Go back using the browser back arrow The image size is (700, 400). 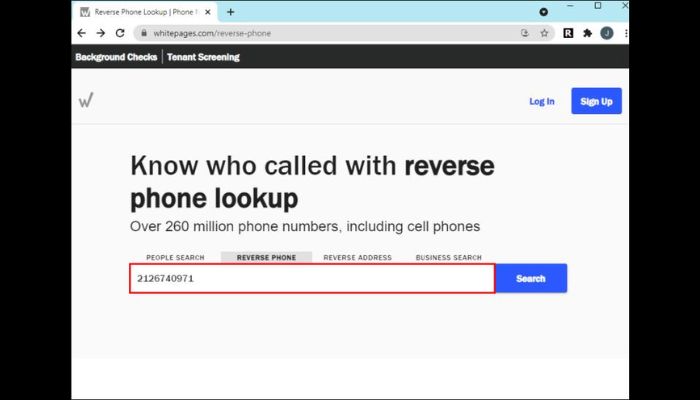point(81,33)
